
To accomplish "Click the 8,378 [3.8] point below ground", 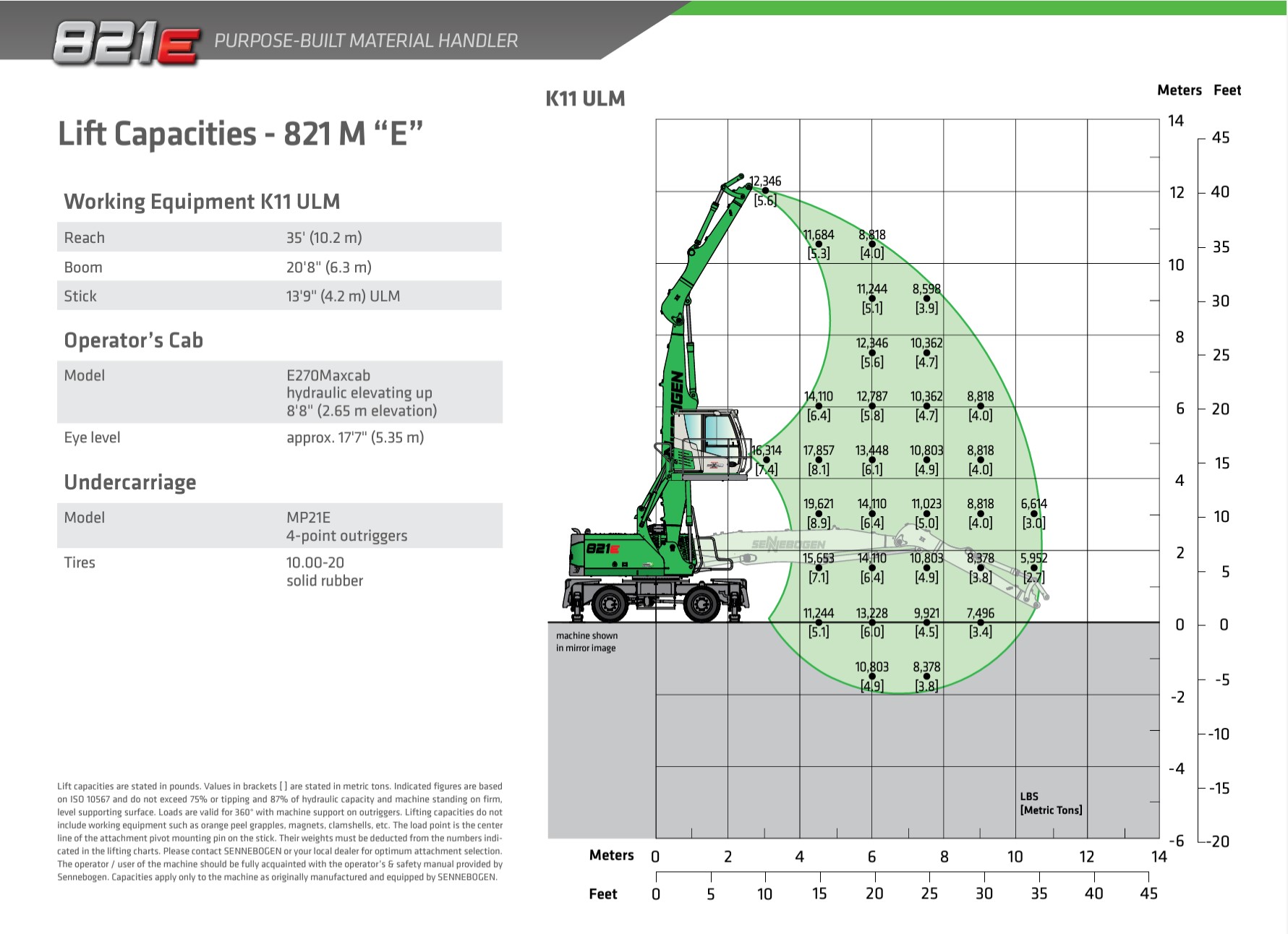I will (926, 676).
